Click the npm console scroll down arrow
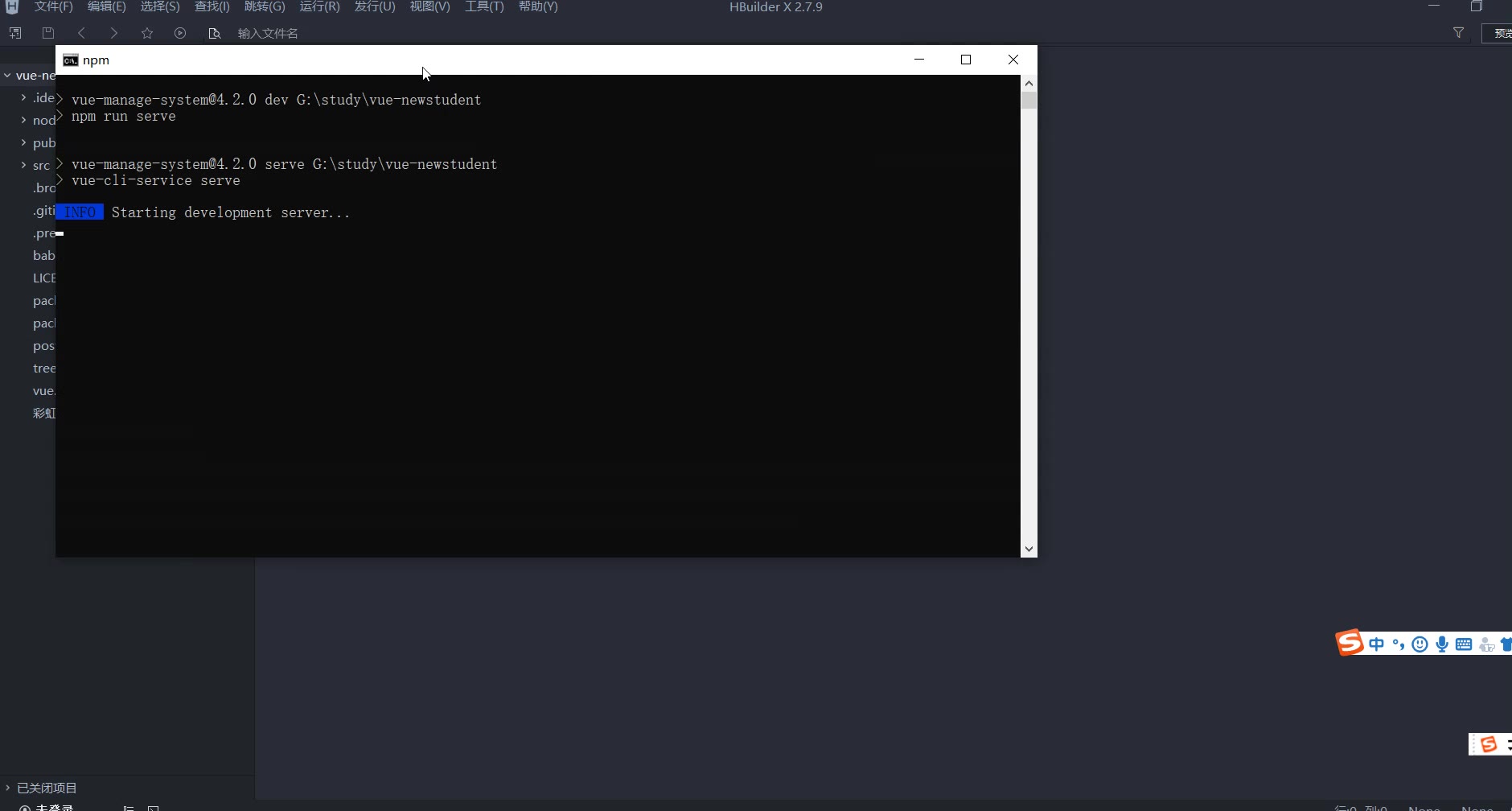The image size is (1512, 811). (x=1029, y=549)
